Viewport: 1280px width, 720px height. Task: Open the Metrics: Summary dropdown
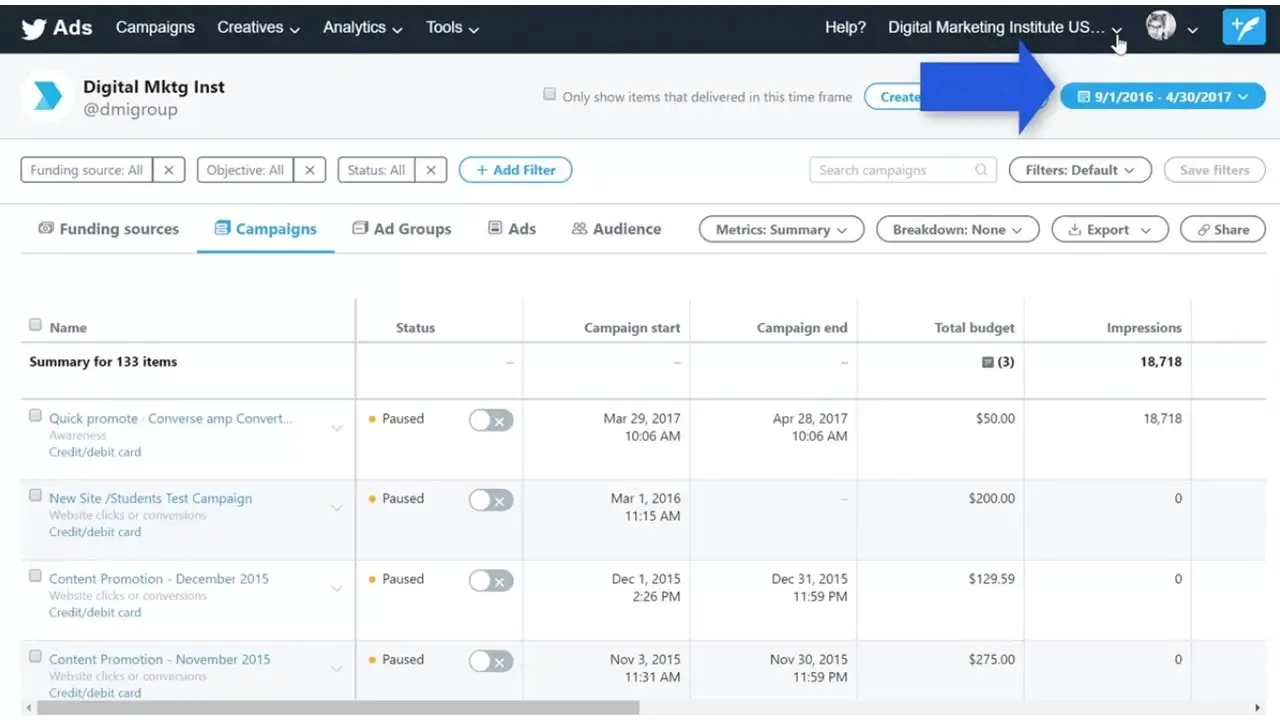781,229
